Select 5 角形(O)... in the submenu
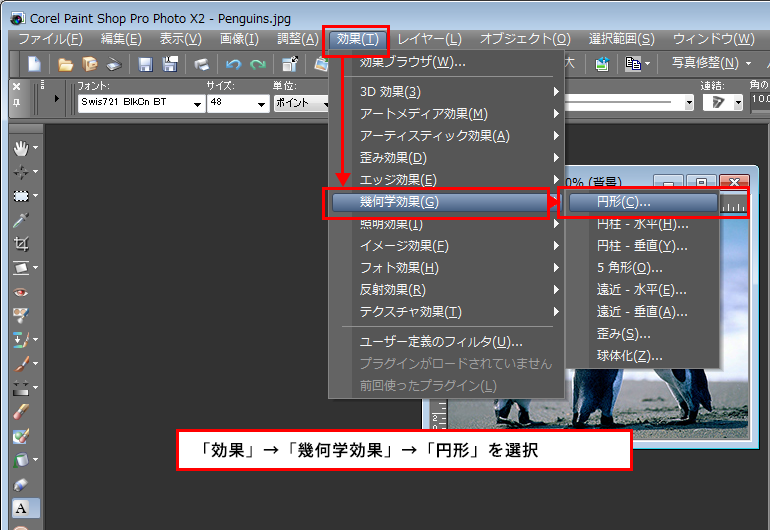The height and width of the screenshot is (530, 770). 643,268
